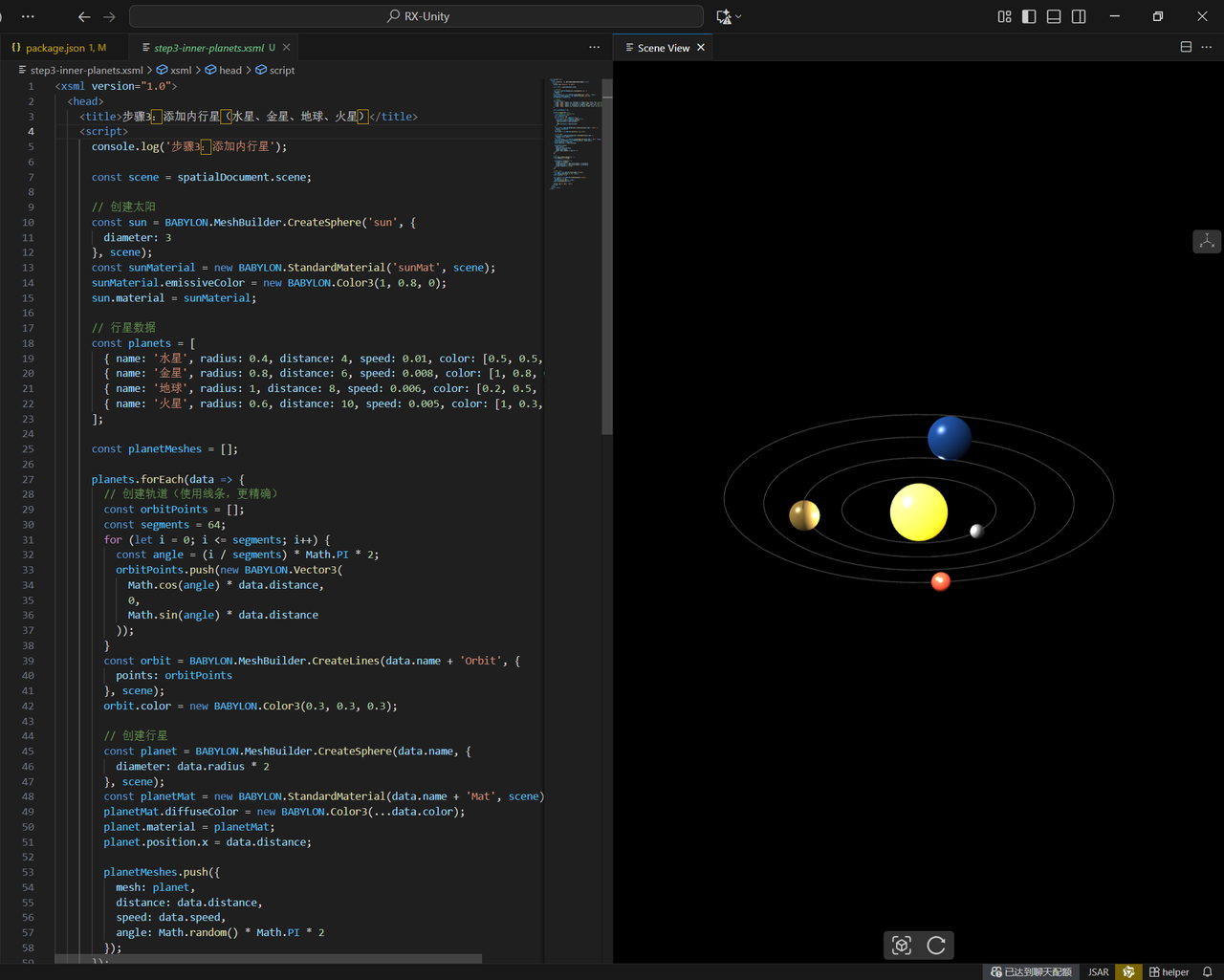Select the yellow sun sphere
This screenshot has width=1224, height=980.
pos(919,512)
